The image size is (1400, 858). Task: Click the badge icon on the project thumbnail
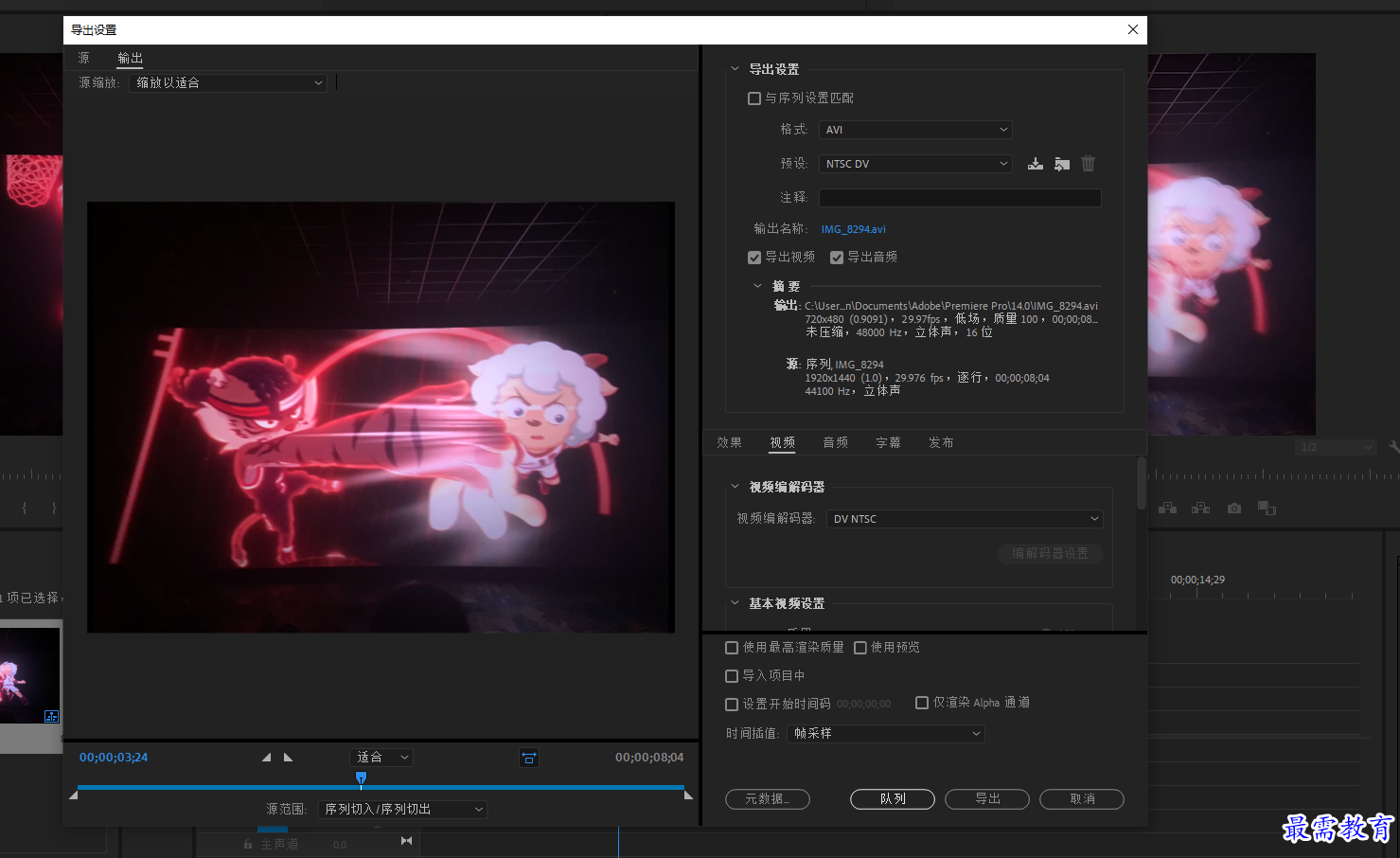point(52,716)
